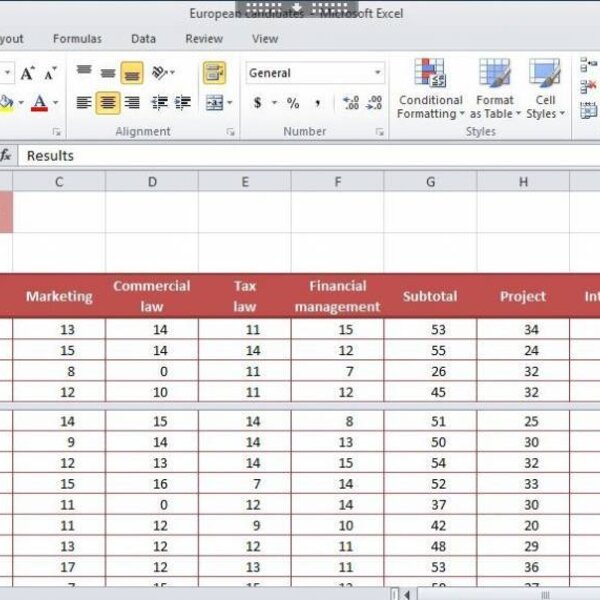Click the Merge & Center icon
This screenshot has height=600, width=600.
214,103
